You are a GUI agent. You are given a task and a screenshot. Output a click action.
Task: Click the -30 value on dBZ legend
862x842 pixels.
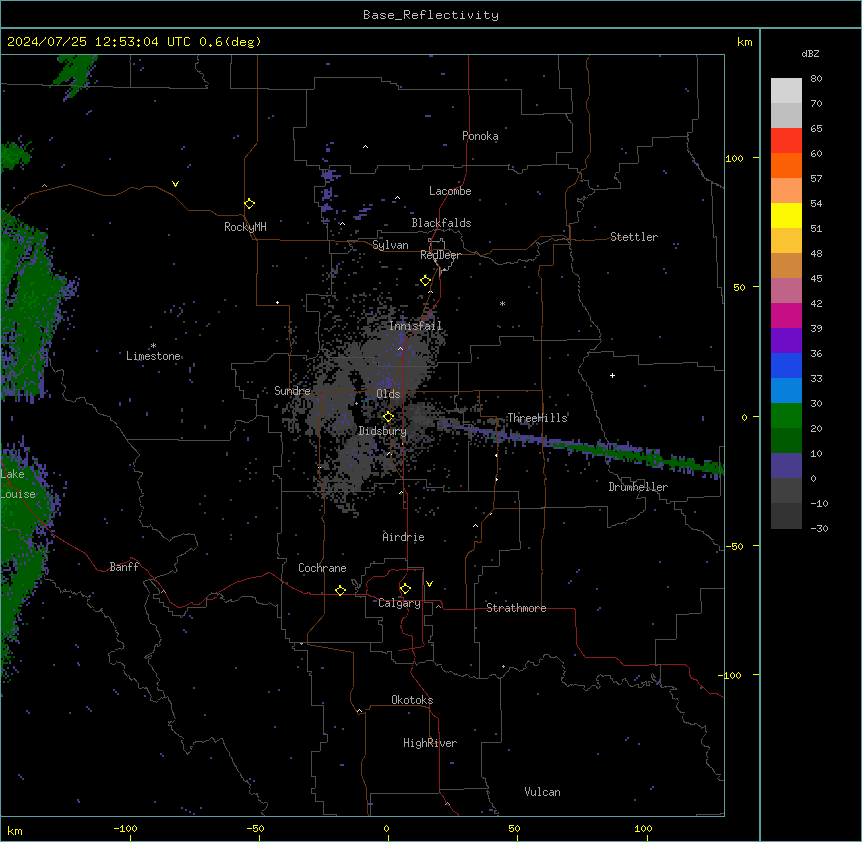pyautogui.click(x=819, y=528)
